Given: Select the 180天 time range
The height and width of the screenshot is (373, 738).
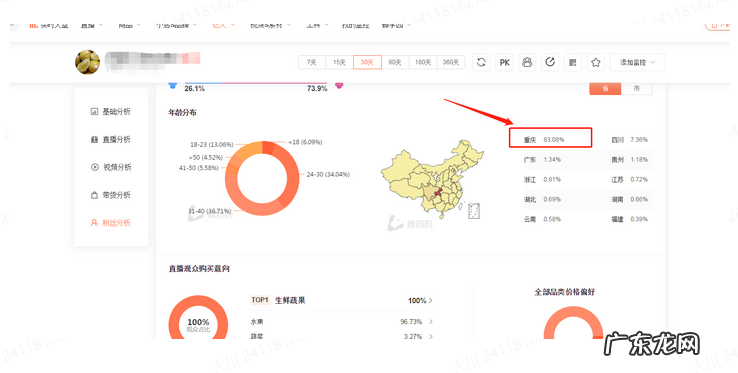Looking at the screenshot, I should (x=423, y=62).
